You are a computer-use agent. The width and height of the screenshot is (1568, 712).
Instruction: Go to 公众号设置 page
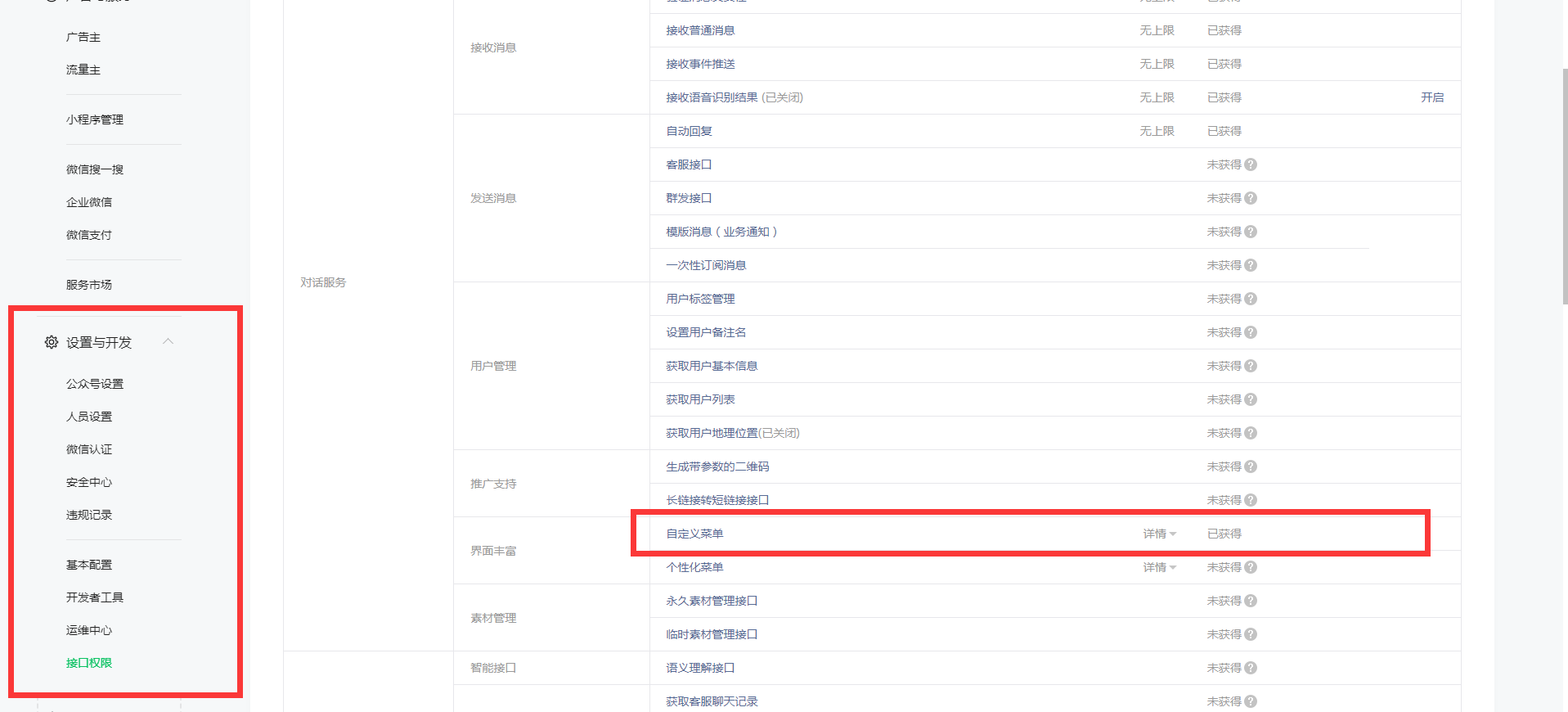coord(95,384)
